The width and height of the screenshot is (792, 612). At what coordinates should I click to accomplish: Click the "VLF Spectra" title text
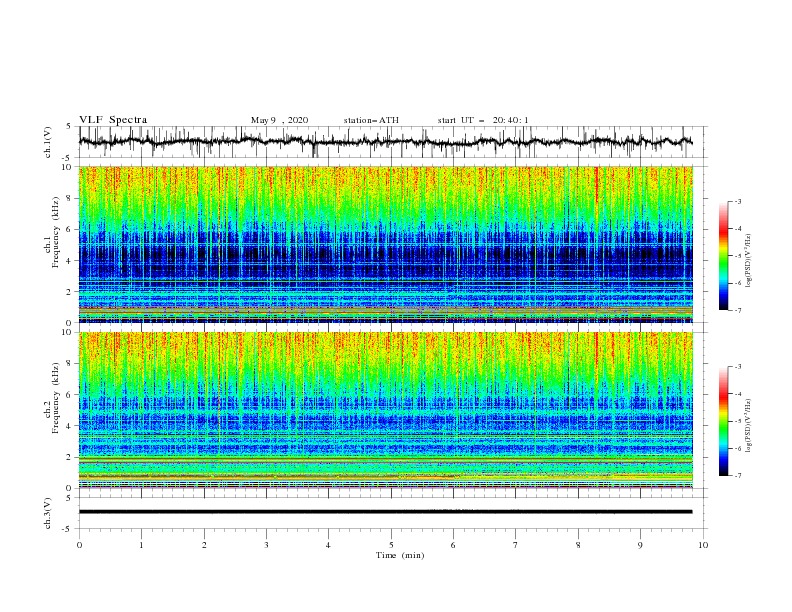[x=113, y=120]
